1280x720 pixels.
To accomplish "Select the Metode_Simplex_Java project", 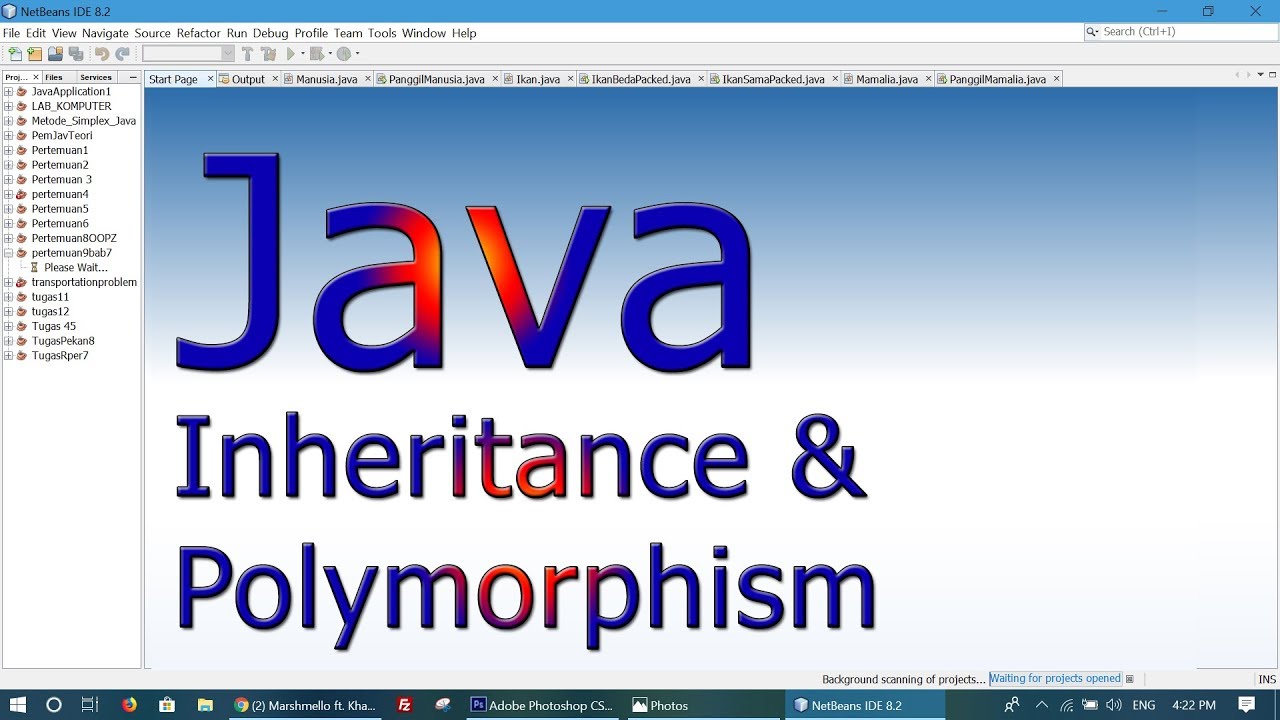I will pyautogui.click(x=83, y=121).
